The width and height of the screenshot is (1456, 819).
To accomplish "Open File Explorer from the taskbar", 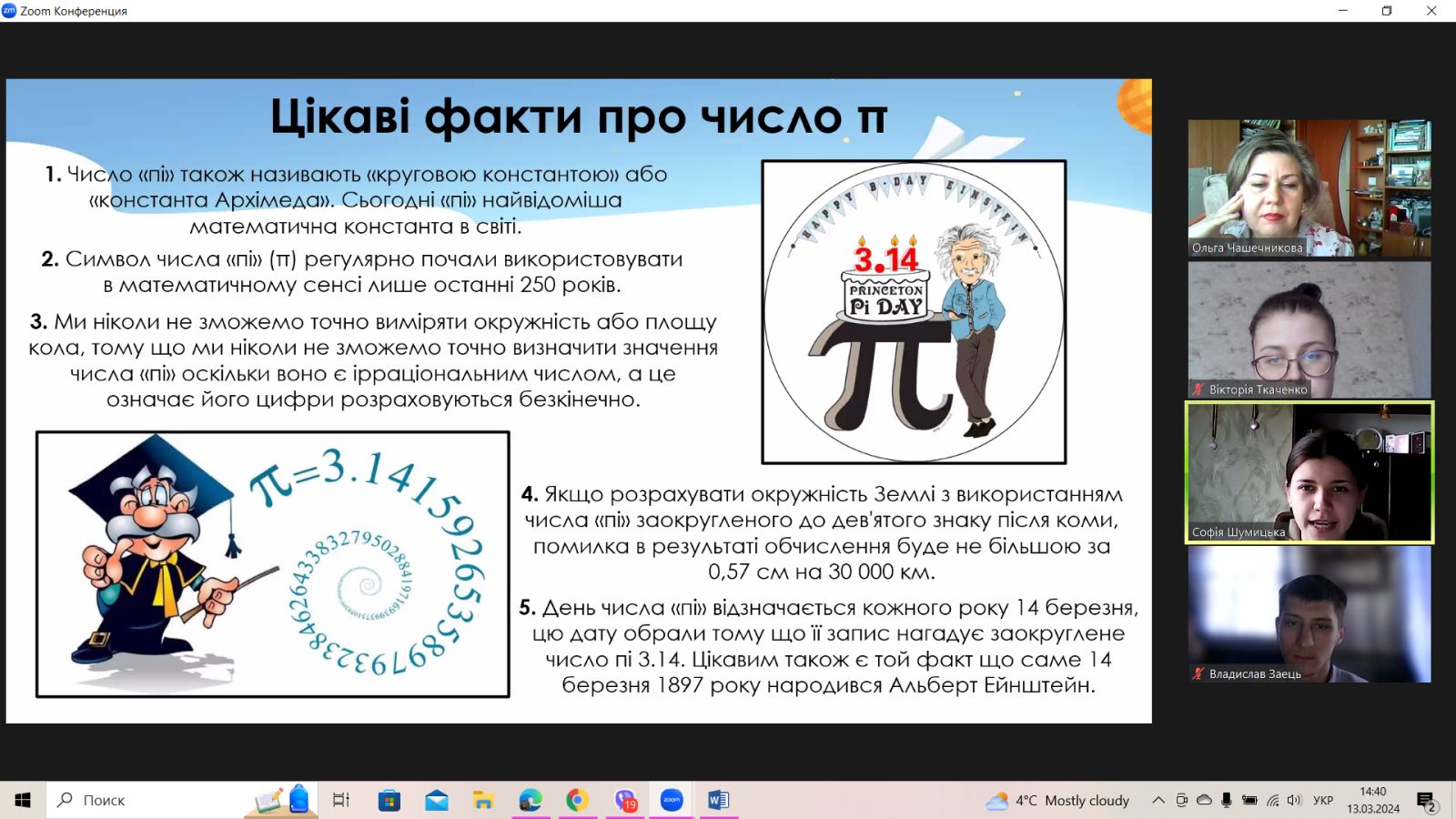I will (x=483, y=800).
